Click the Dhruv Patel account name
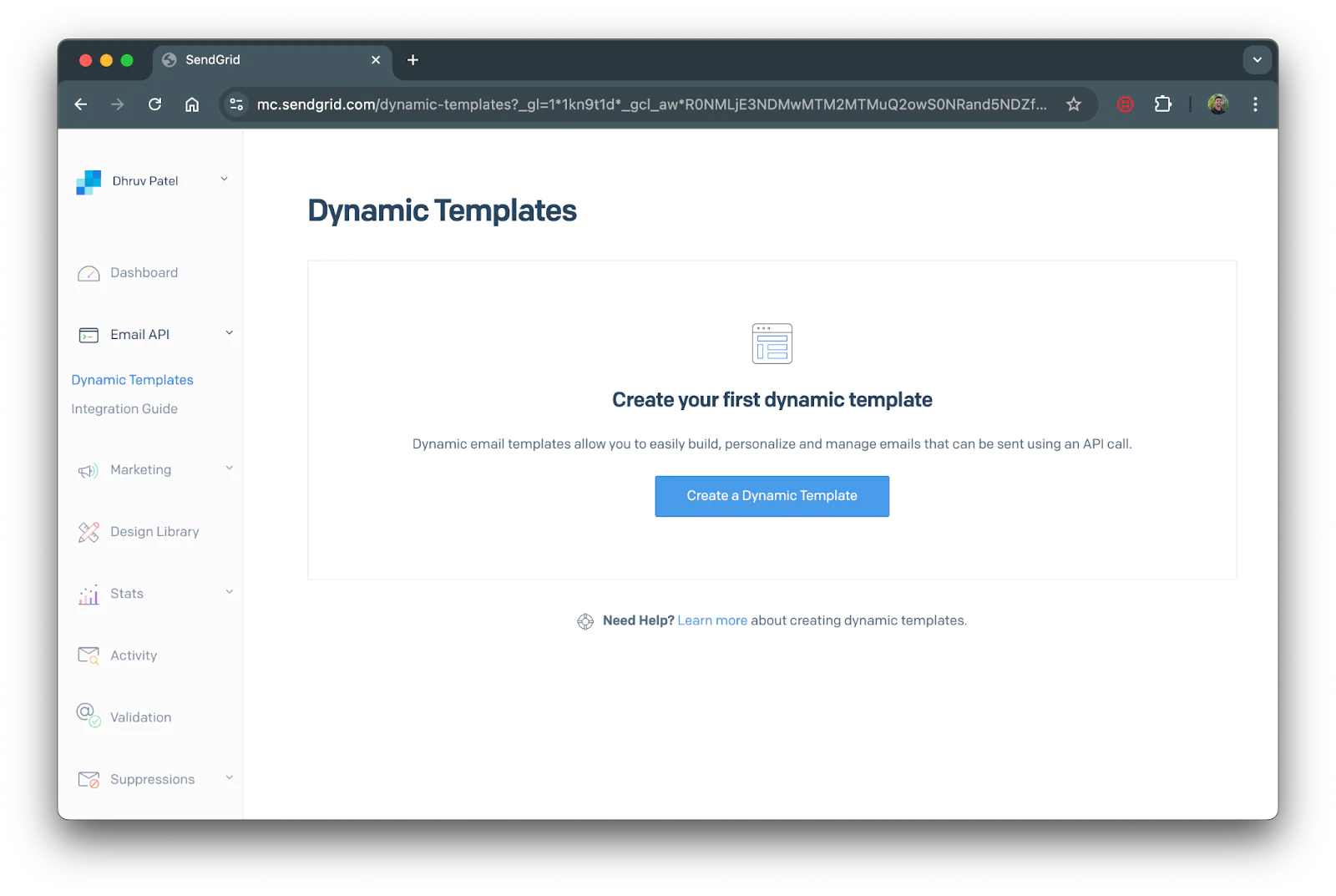 [x=145, y=181]
